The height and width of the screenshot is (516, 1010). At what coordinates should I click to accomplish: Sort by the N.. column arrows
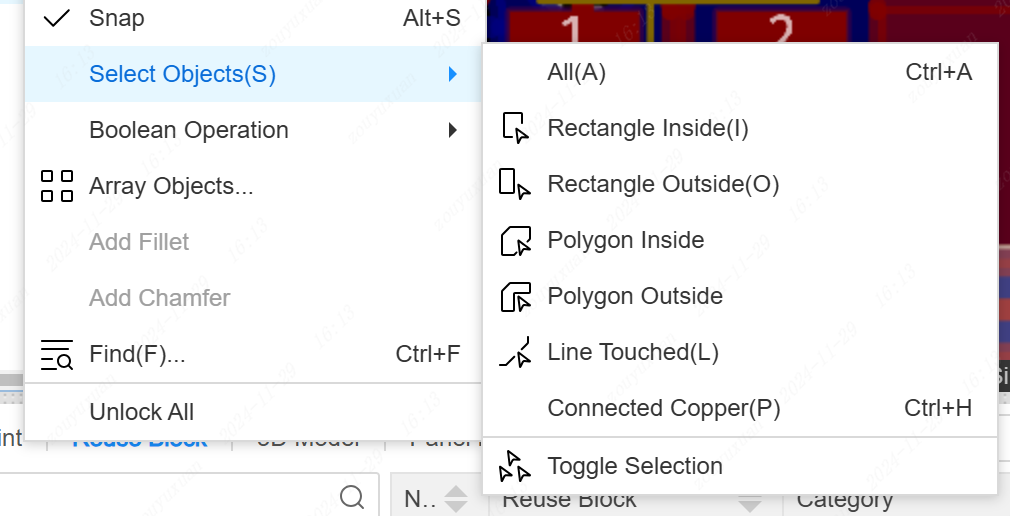pos(455,499)
